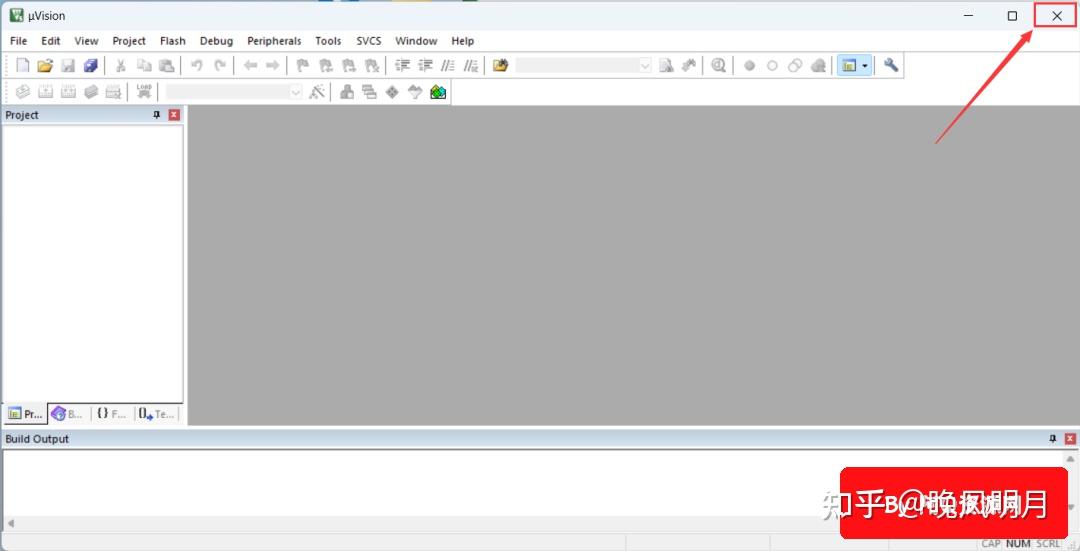The height and width of the screenshot is (551, 1080).
Task: Click the Insert Breakpoint circle icon
Action: (x=749, y=65)
